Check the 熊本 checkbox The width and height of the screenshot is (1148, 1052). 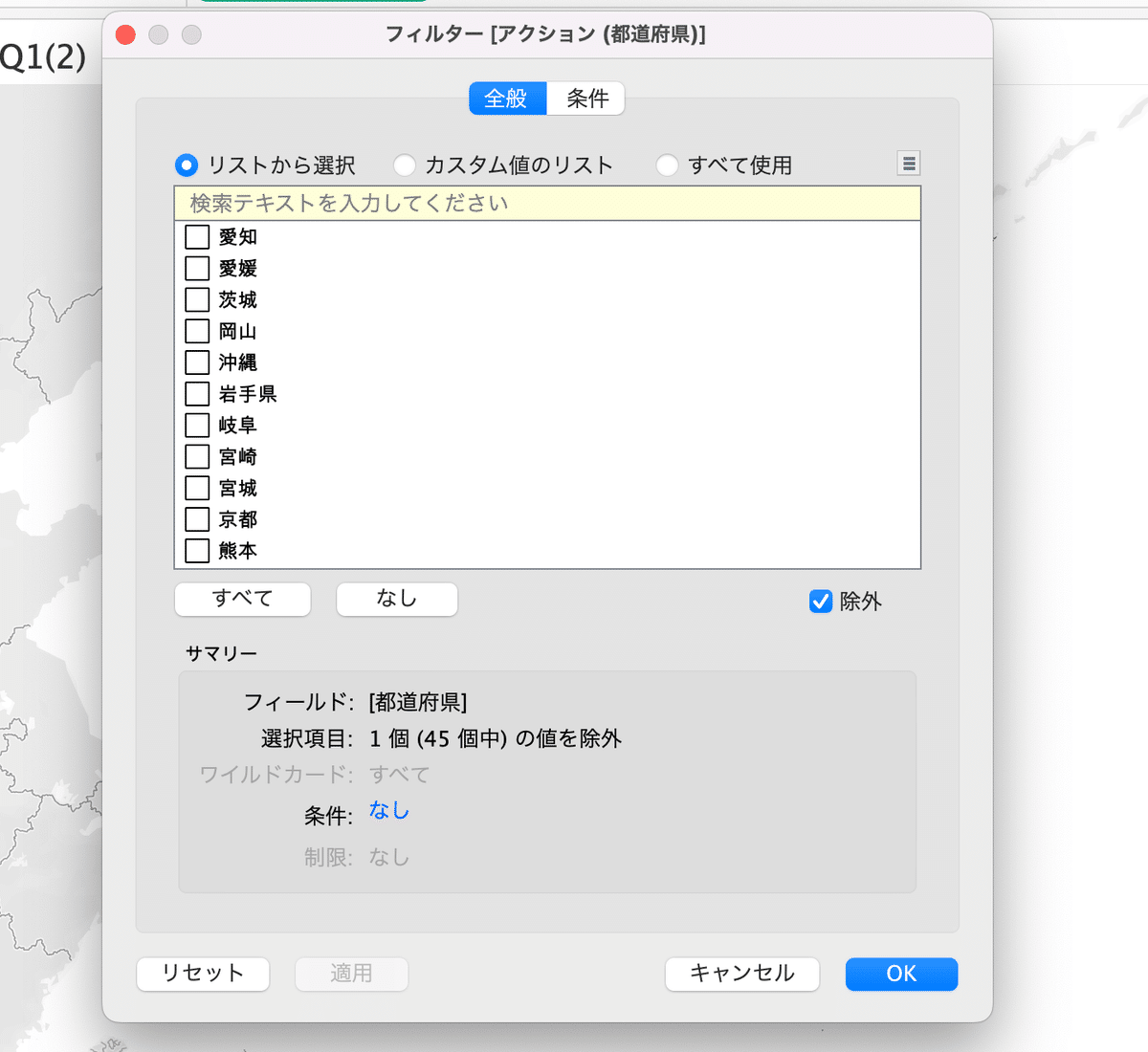(x=196, y=551)
